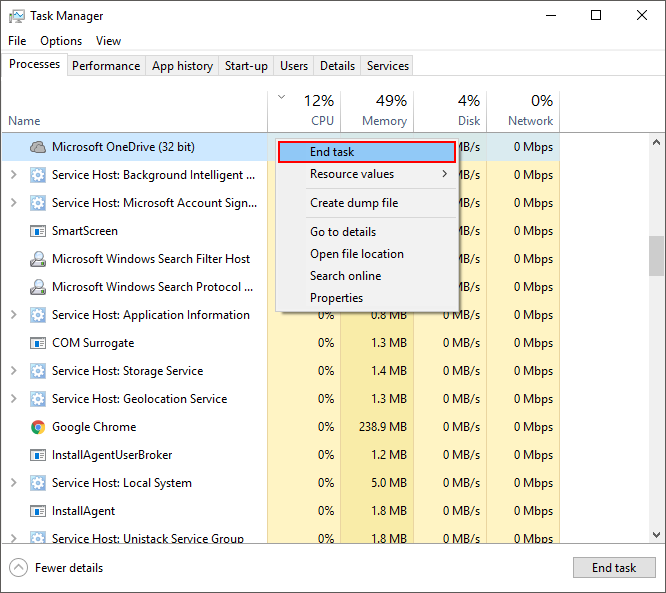The image size is (666, 593).
Task: Select the SmartScreen process name
Action: (85, 231)
